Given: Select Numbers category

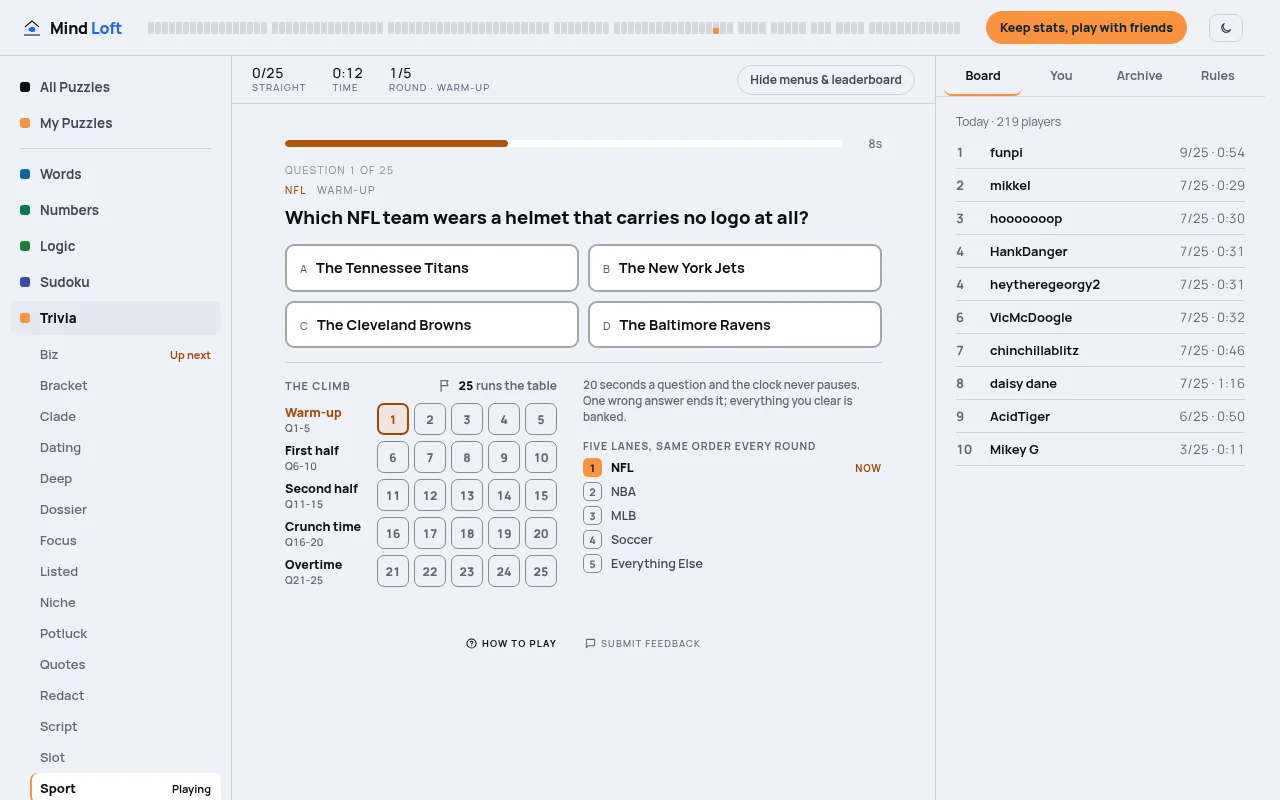Looking at the screenshot, I should [x=116, y=210].
